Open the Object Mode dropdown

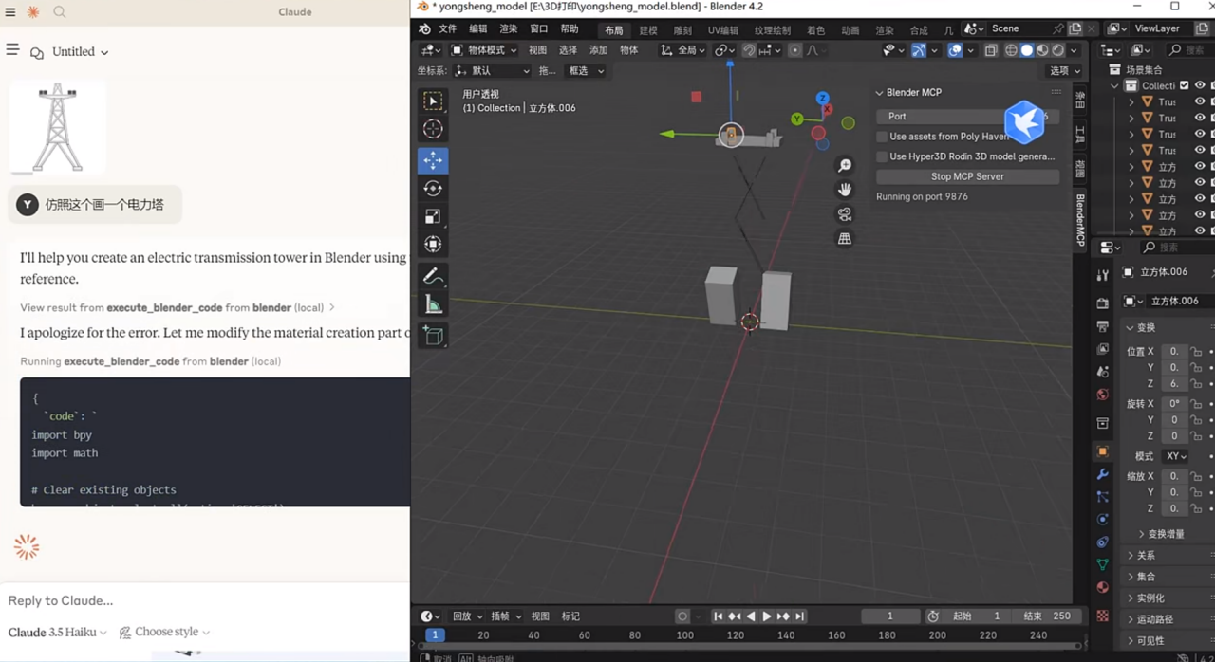(484, 50)
